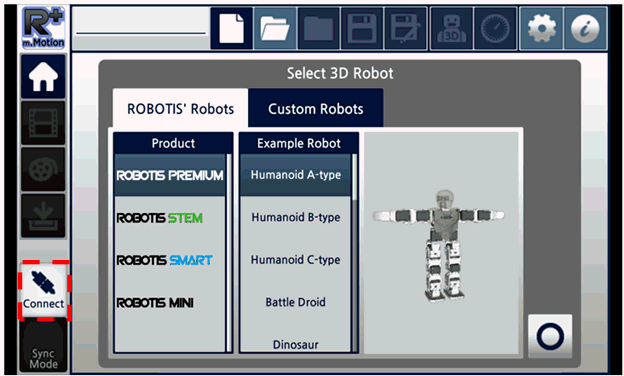This screenshot has width=624, height=376.
Task: Click Save As floppy-with-pencil icon
Action: (x=406, y=28)
